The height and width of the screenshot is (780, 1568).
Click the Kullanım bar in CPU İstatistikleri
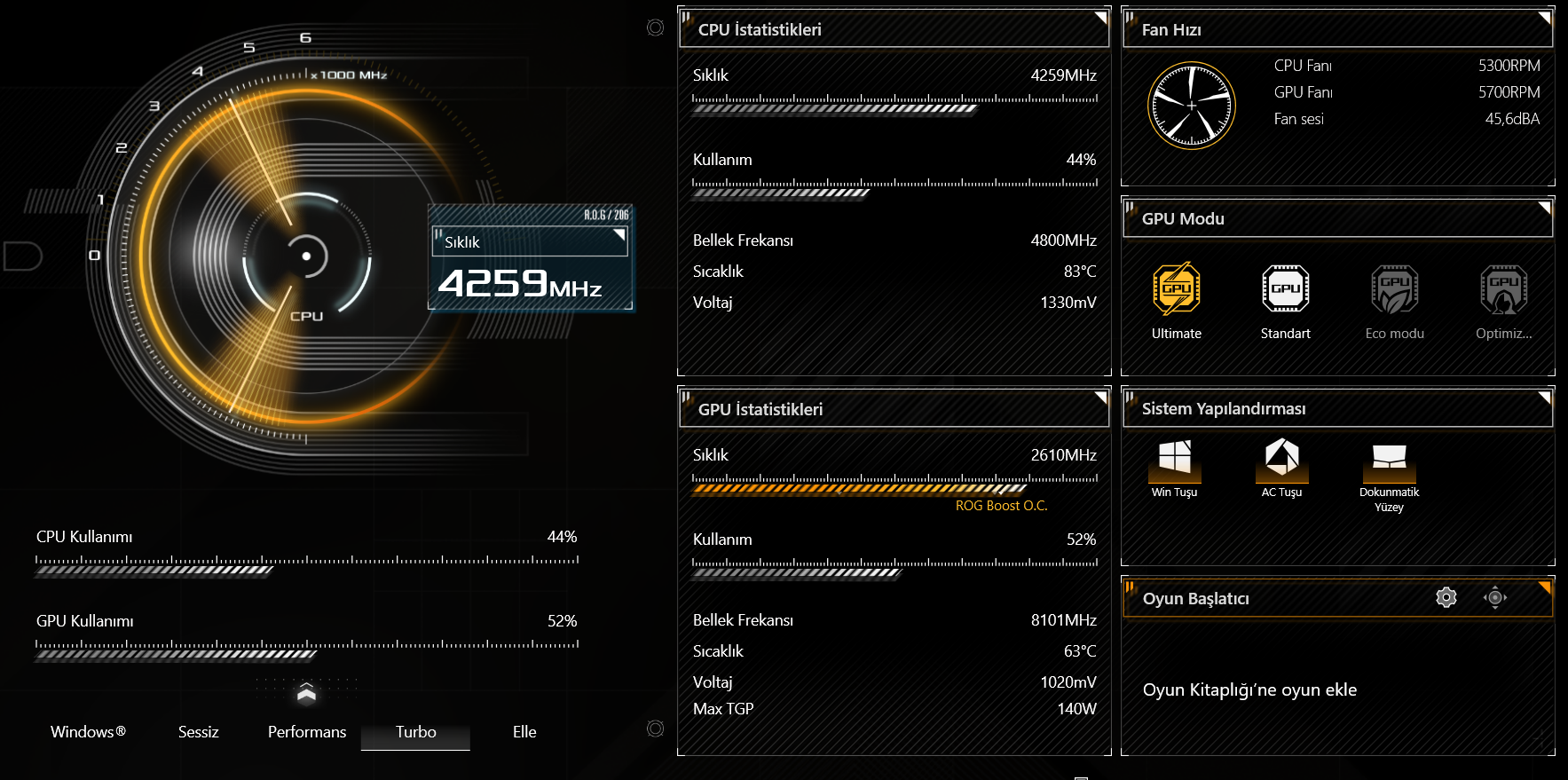(781, 193)
